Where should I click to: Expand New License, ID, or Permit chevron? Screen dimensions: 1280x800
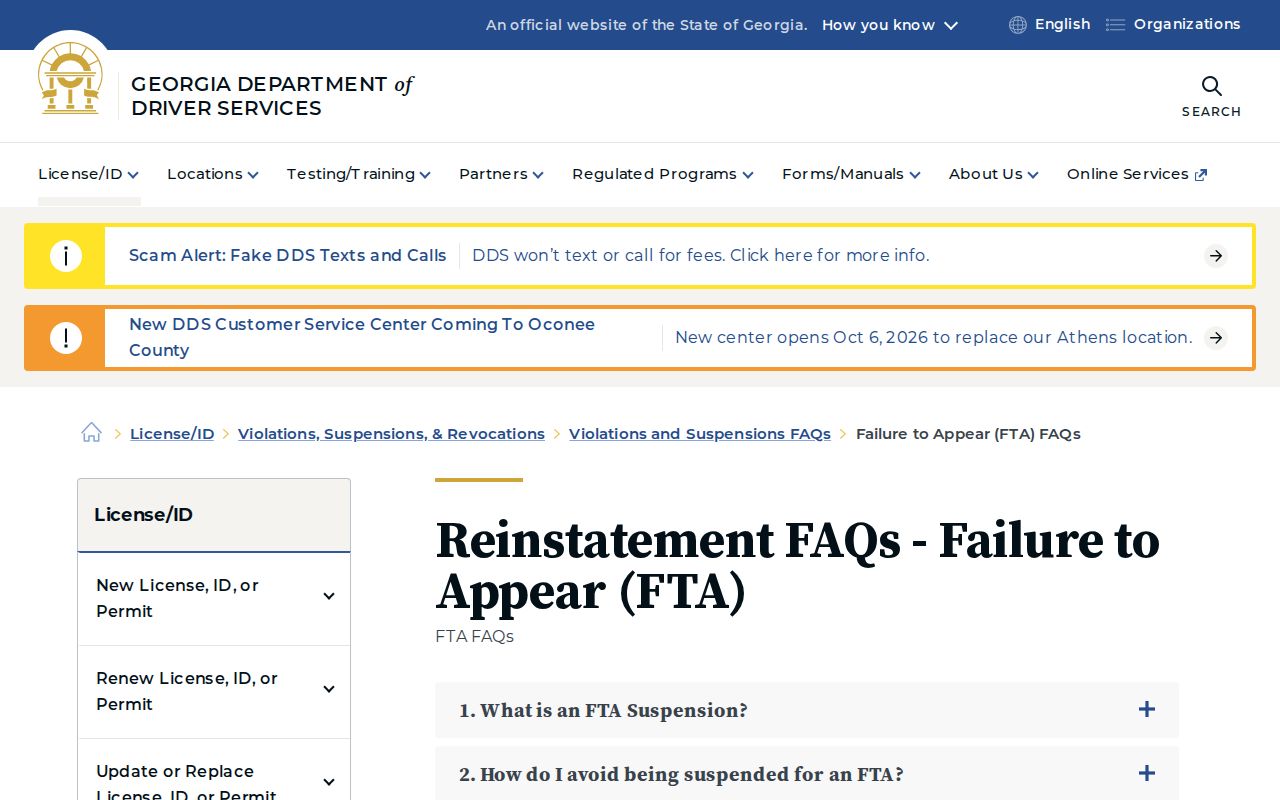(329, 597)
